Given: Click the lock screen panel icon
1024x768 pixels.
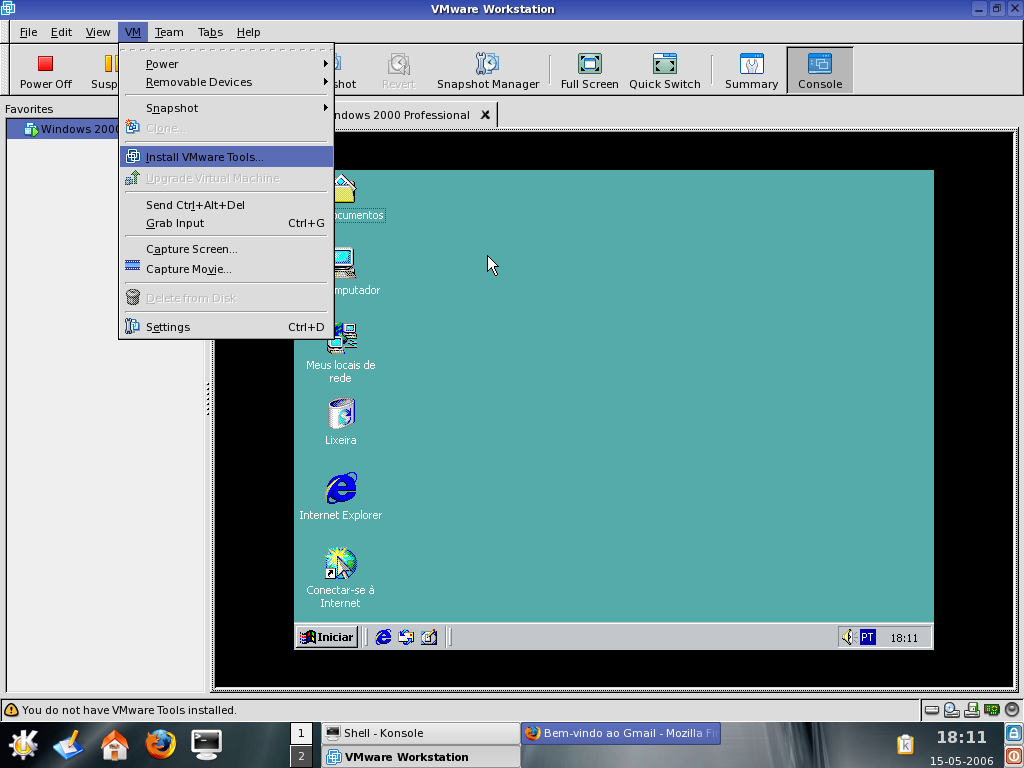Looking at the screenshot, I should [x=1014, y=733].
